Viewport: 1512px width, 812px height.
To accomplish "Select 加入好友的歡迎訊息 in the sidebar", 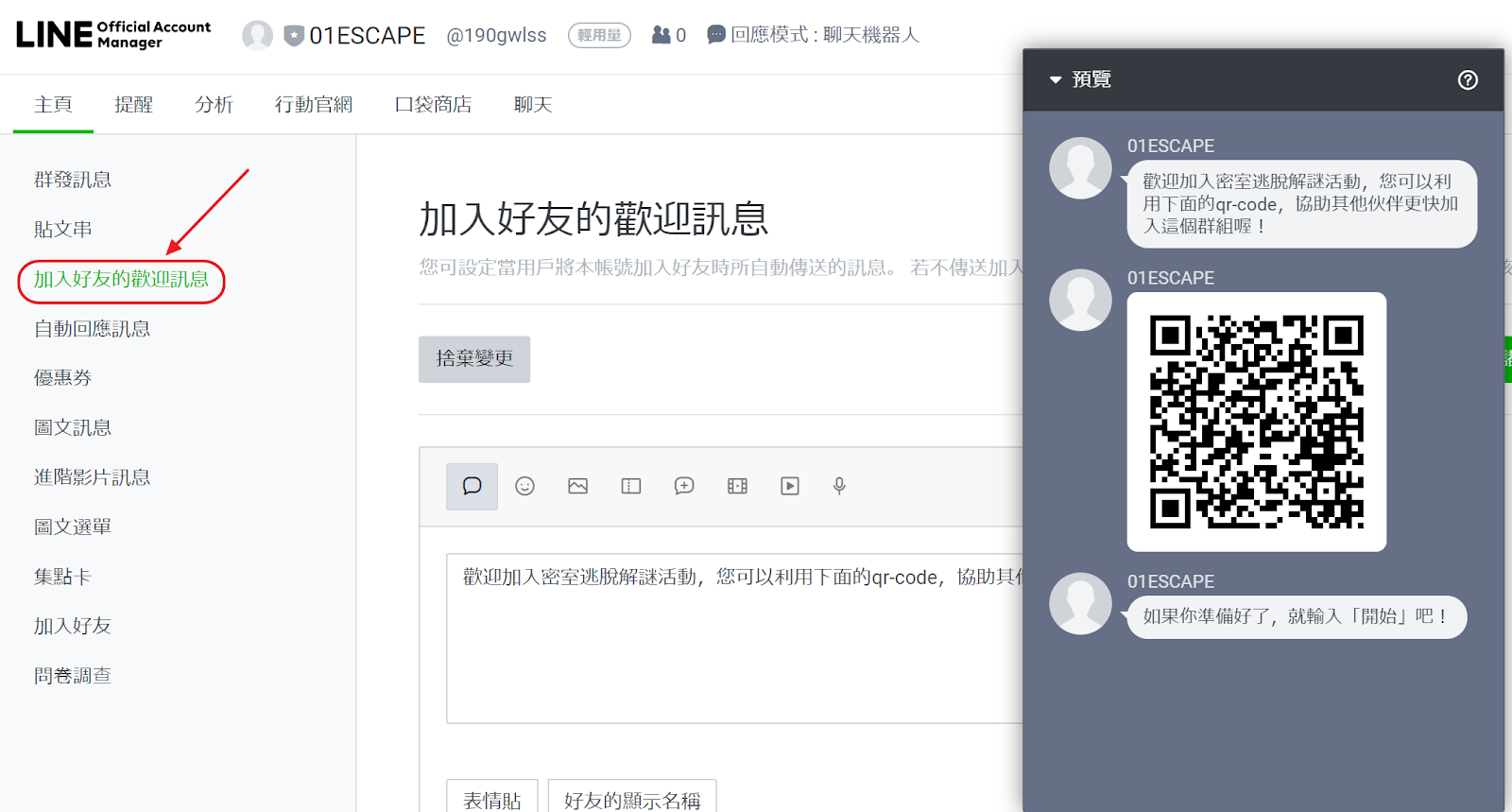I will (x=121, y=279).
